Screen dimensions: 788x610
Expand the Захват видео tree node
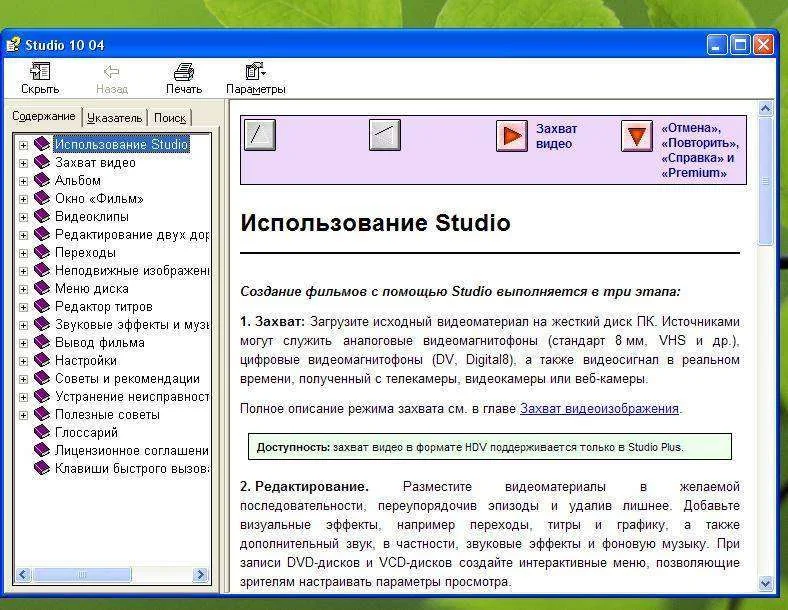(23, 163)
